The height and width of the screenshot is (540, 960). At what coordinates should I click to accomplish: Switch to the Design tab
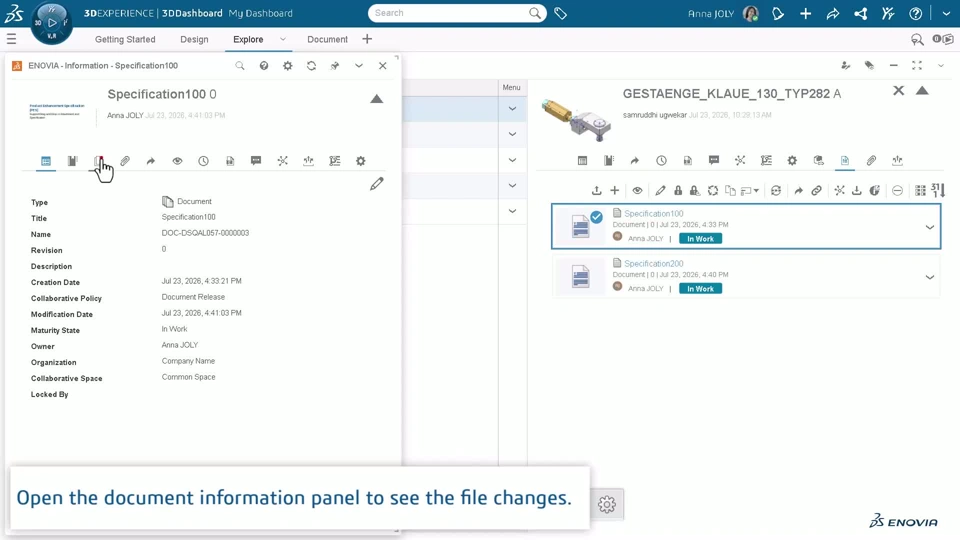(194, 39)
